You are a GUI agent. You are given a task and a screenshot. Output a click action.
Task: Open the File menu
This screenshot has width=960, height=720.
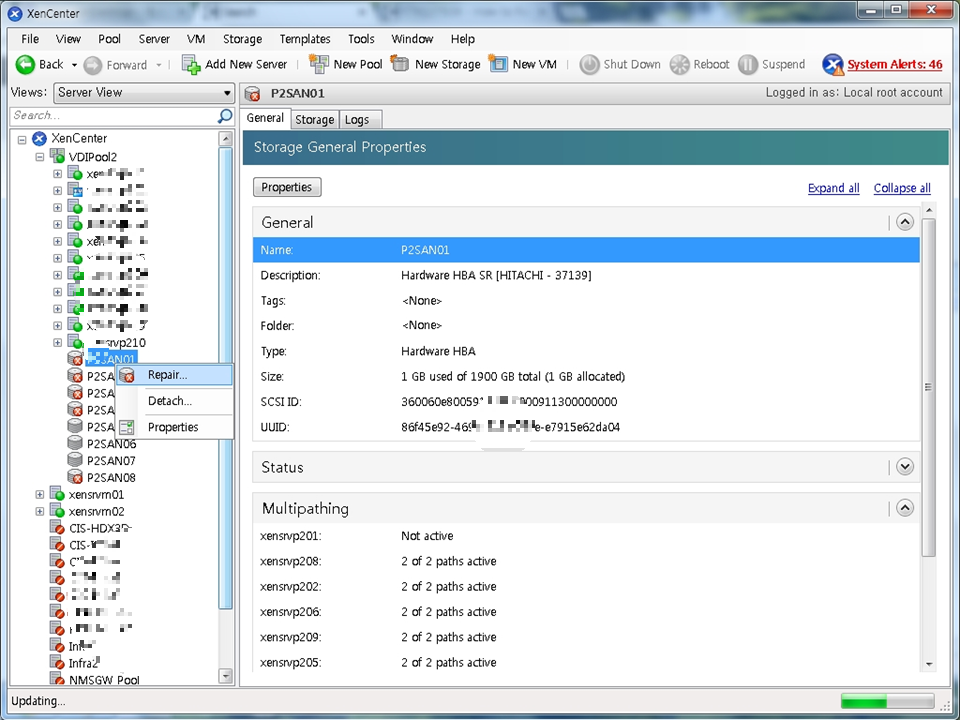point(30,39)
